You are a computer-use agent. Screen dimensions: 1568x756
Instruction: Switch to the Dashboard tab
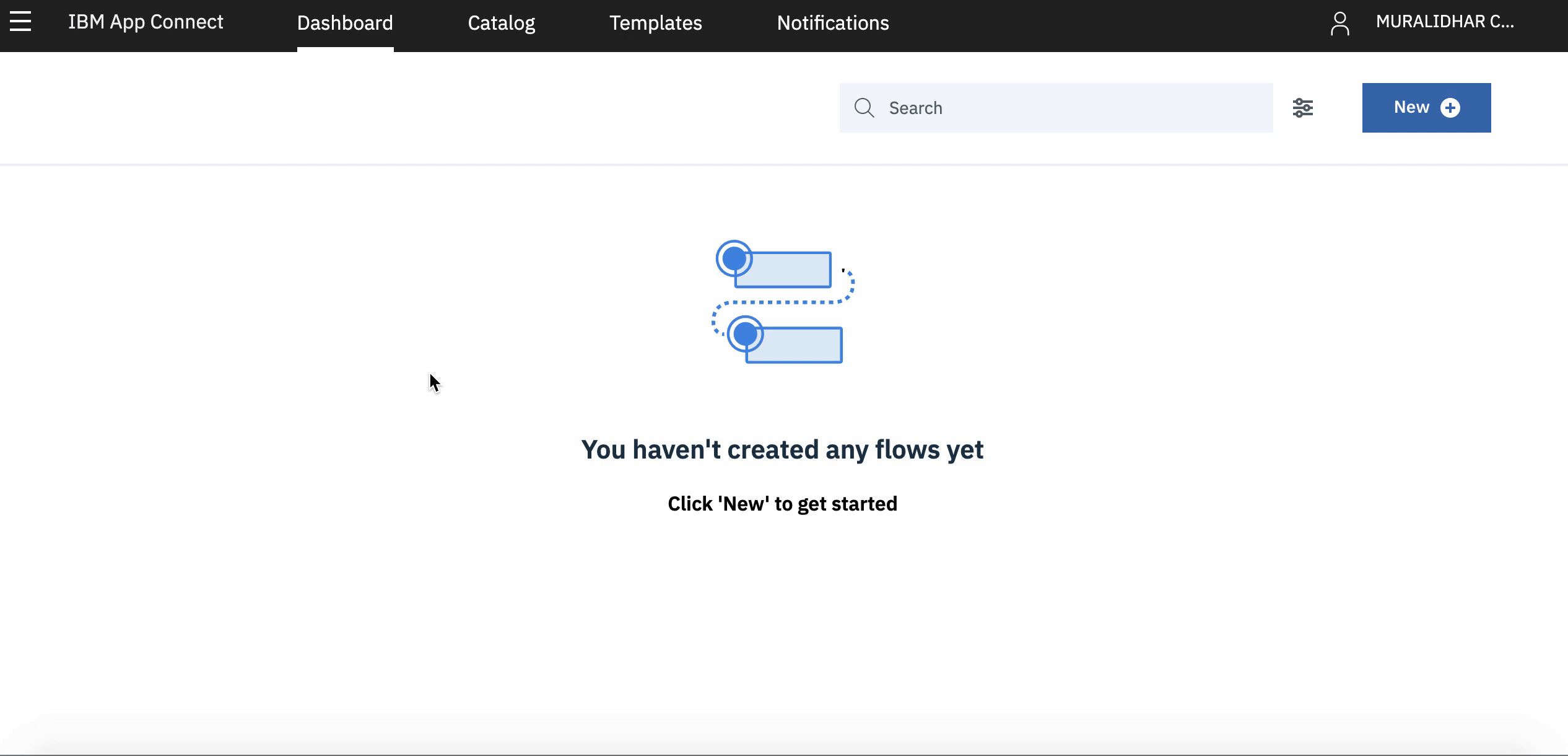click(x=345, y=24)
